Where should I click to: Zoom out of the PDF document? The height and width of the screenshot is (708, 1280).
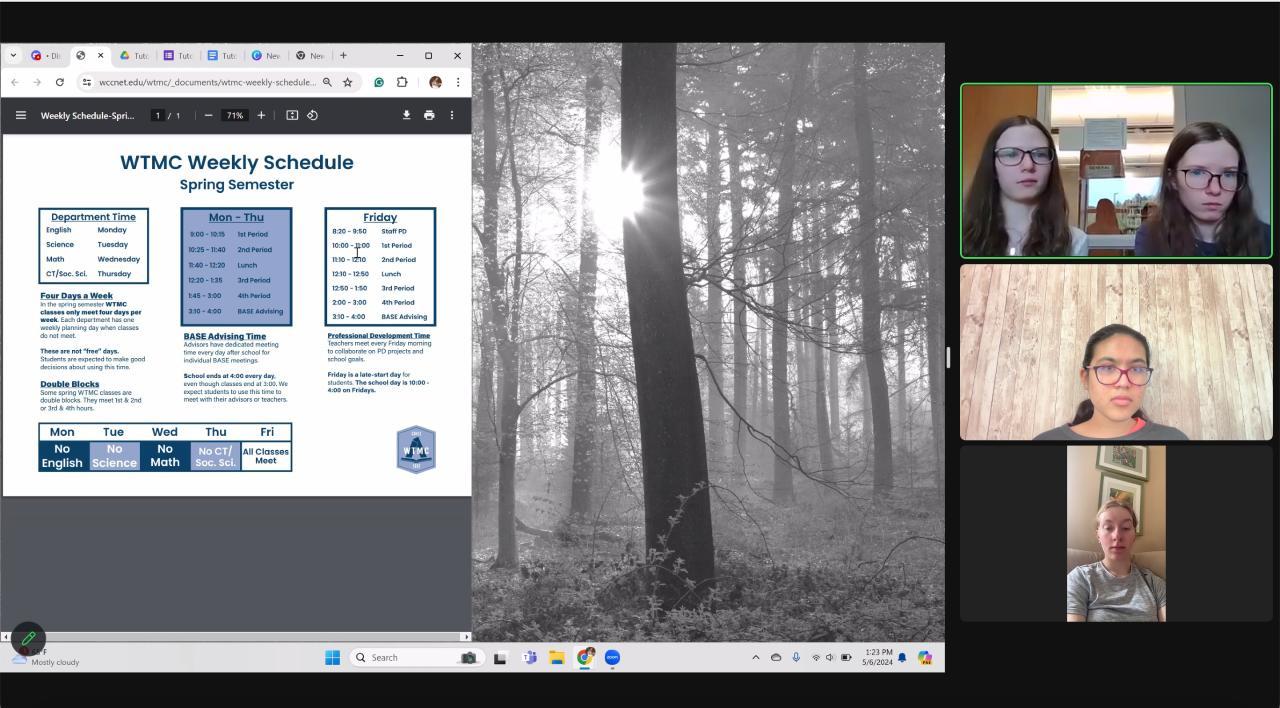pos(208,115)
